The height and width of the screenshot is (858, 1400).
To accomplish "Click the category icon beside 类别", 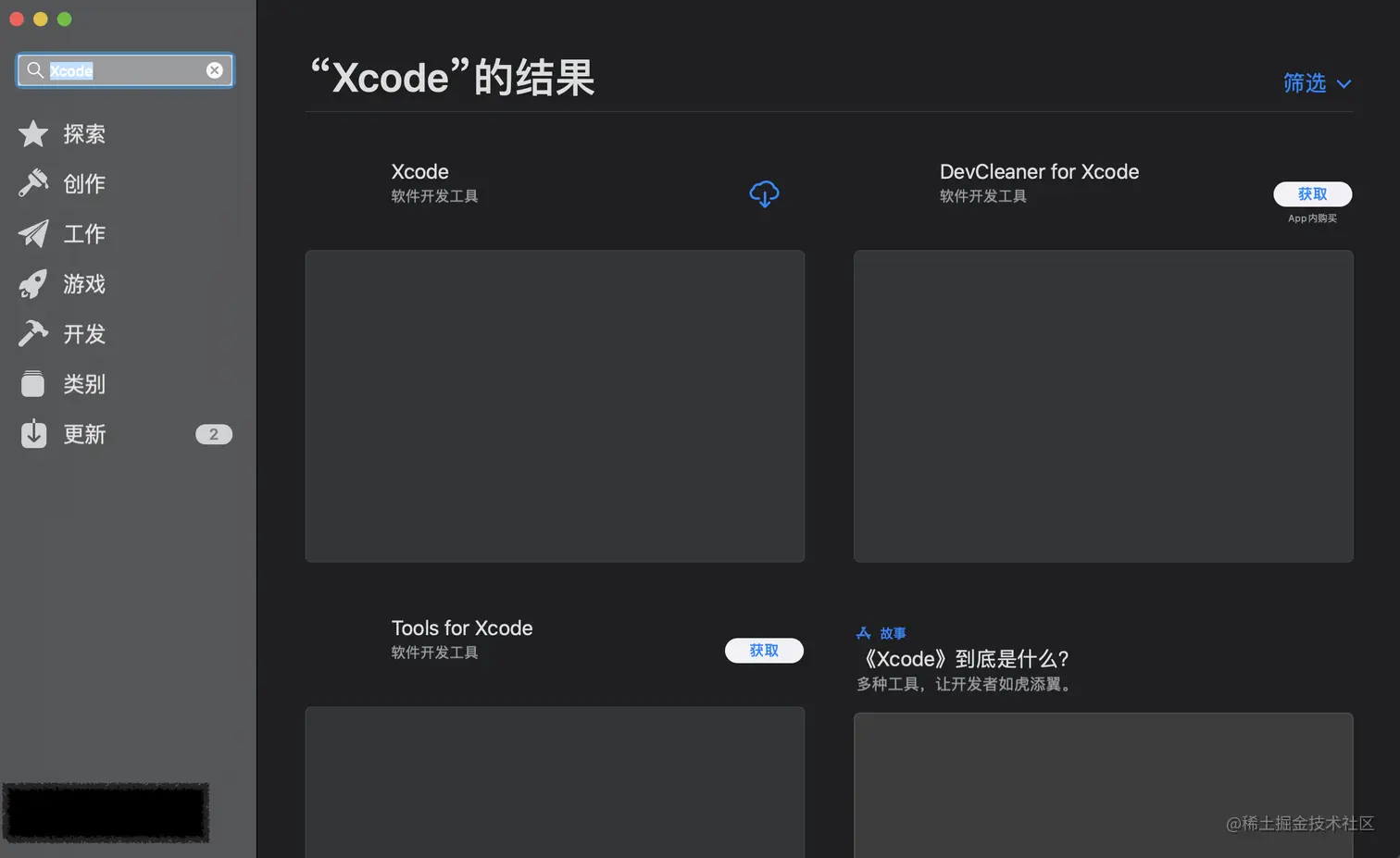I will 33,383.
